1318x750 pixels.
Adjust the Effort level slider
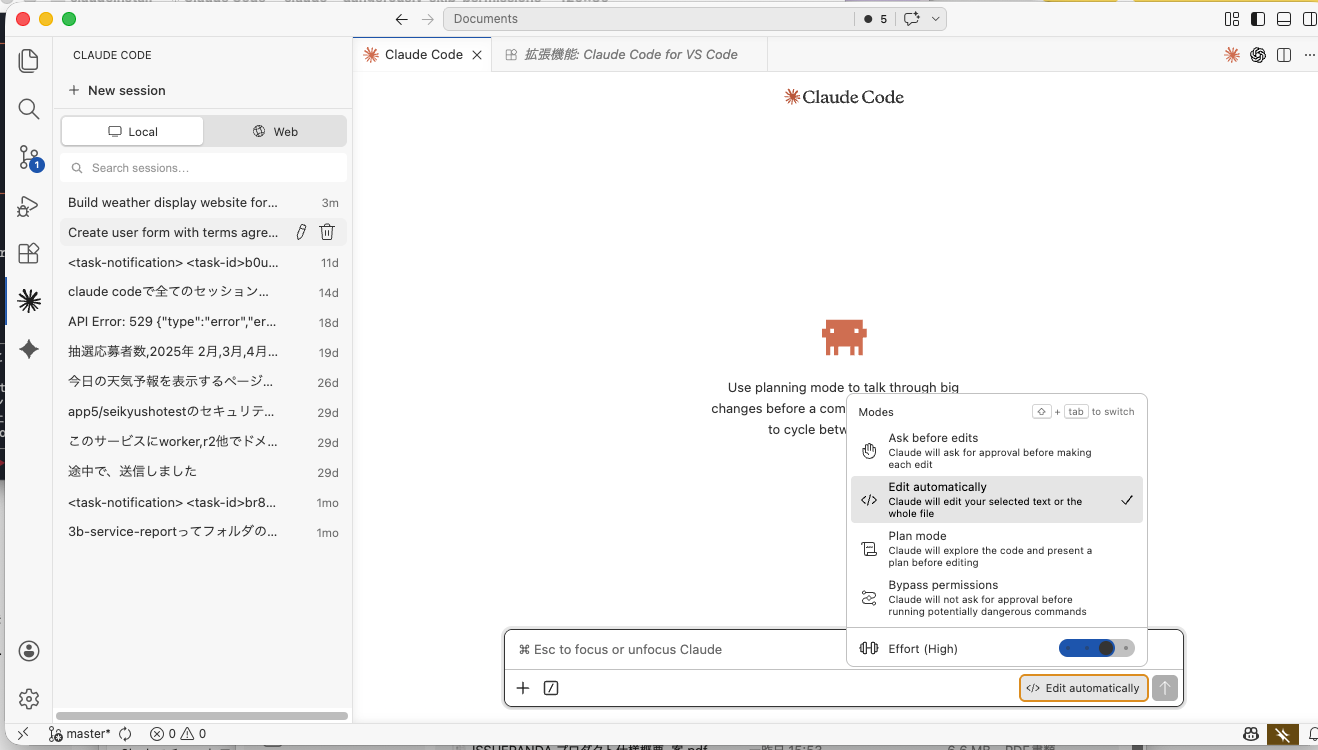coord(1096,649)
